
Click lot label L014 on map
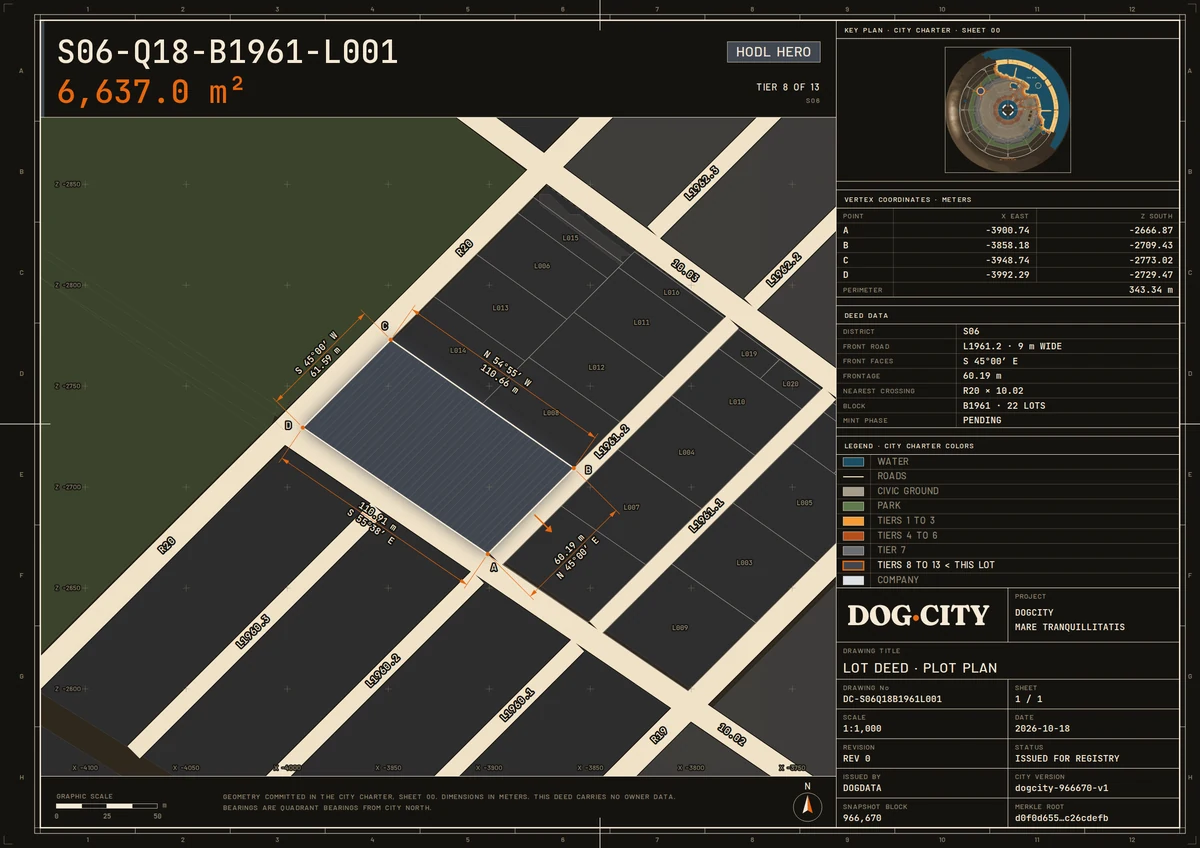458,351
